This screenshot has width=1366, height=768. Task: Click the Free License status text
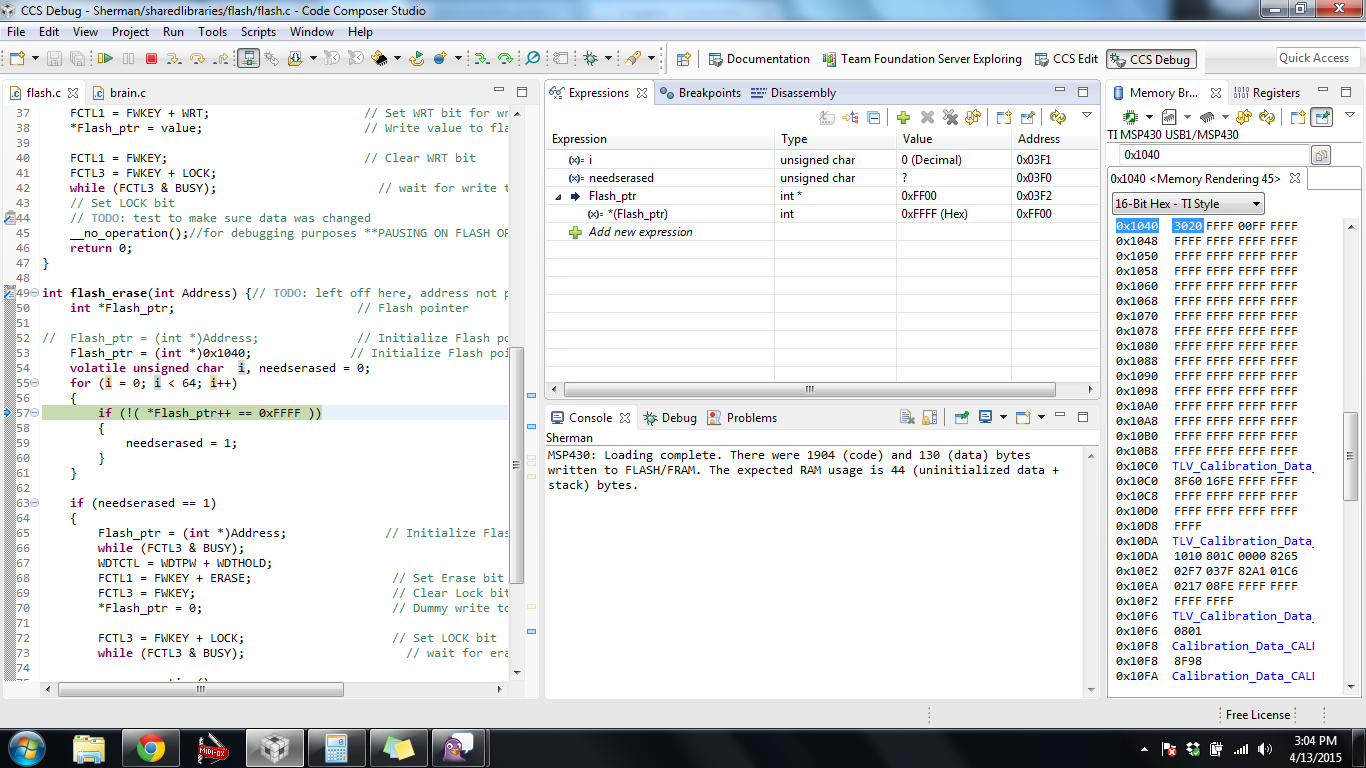(x=1258, y=715)
